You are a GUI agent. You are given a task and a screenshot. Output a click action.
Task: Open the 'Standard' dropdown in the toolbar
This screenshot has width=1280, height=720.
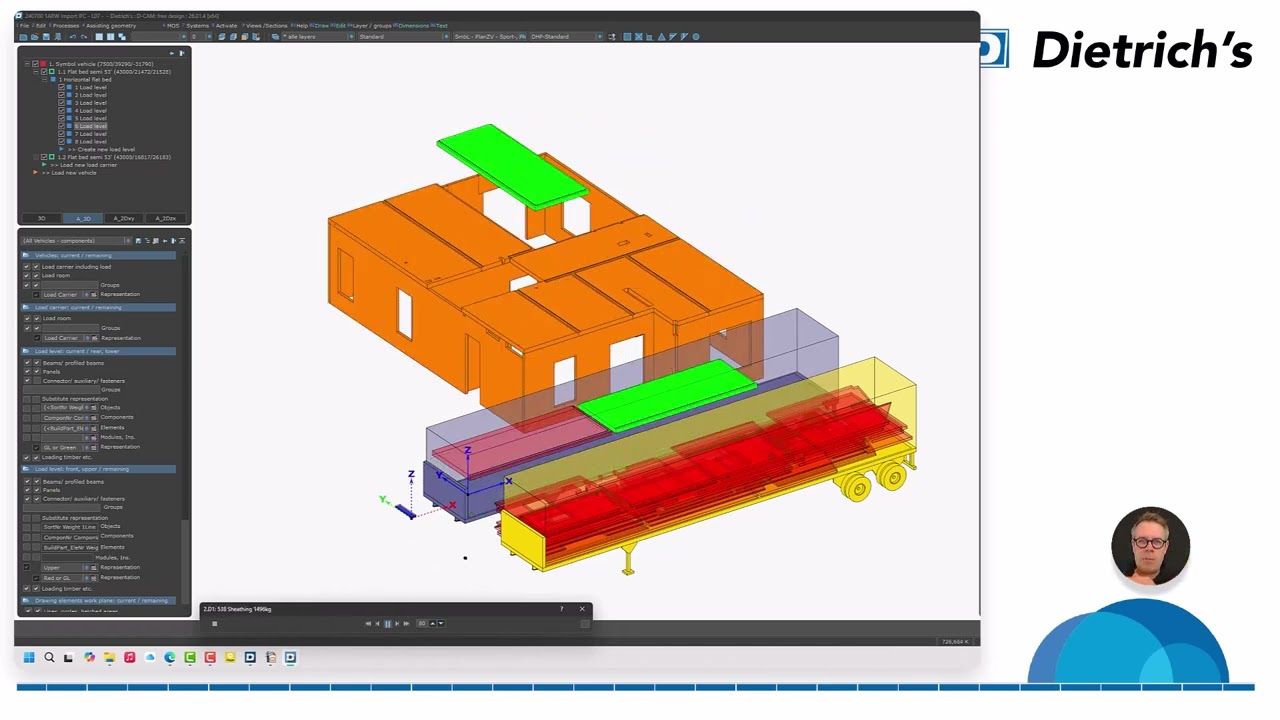tap(447, 37)
